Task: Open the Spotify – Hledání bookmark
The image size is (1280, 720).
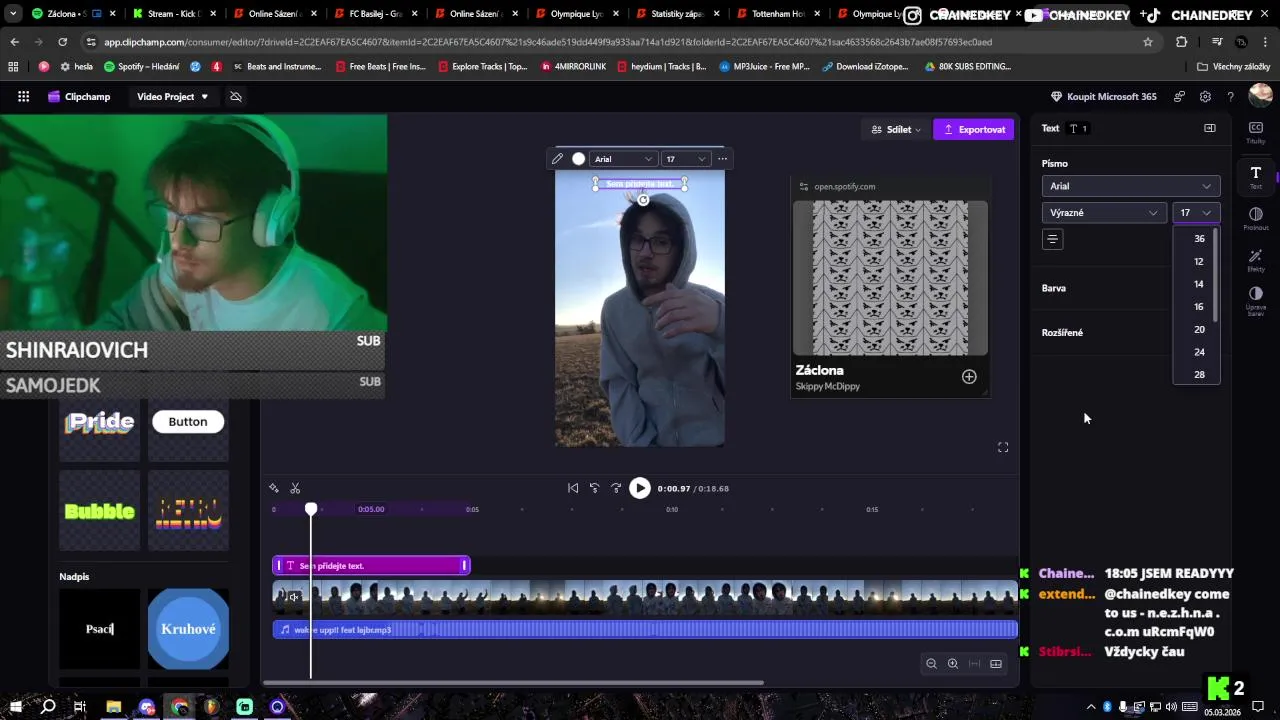Action: (142, 66)
